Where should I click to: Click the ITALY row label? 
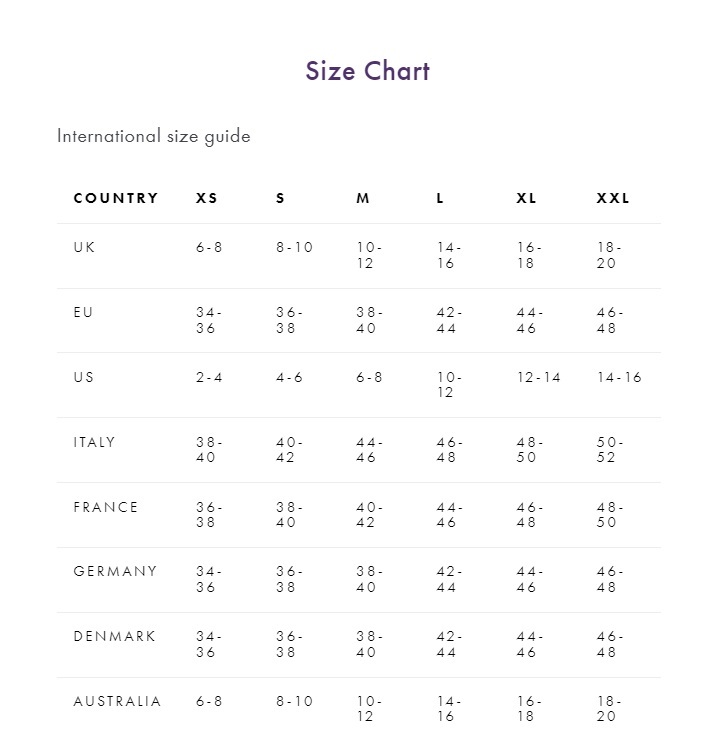[94, 442]
